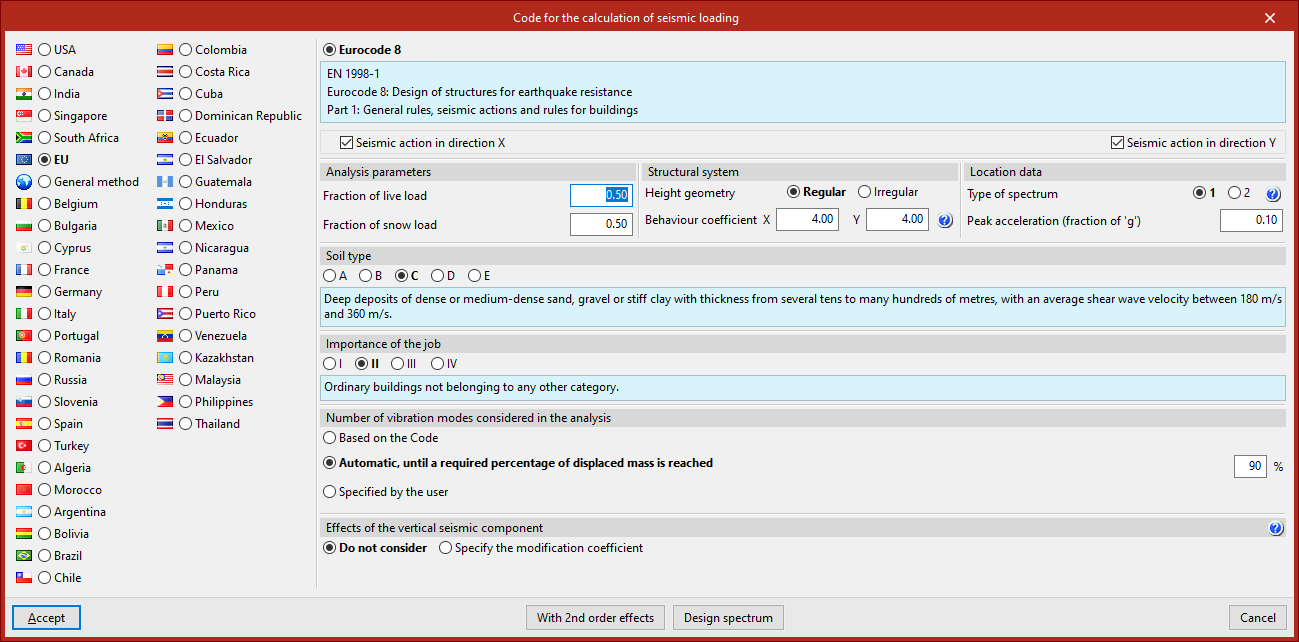Image resolution: width=1299 pixels, height=642 pixels.
Task: Click the Accept button
Action: pyautogui.click(x=47, y=618)
